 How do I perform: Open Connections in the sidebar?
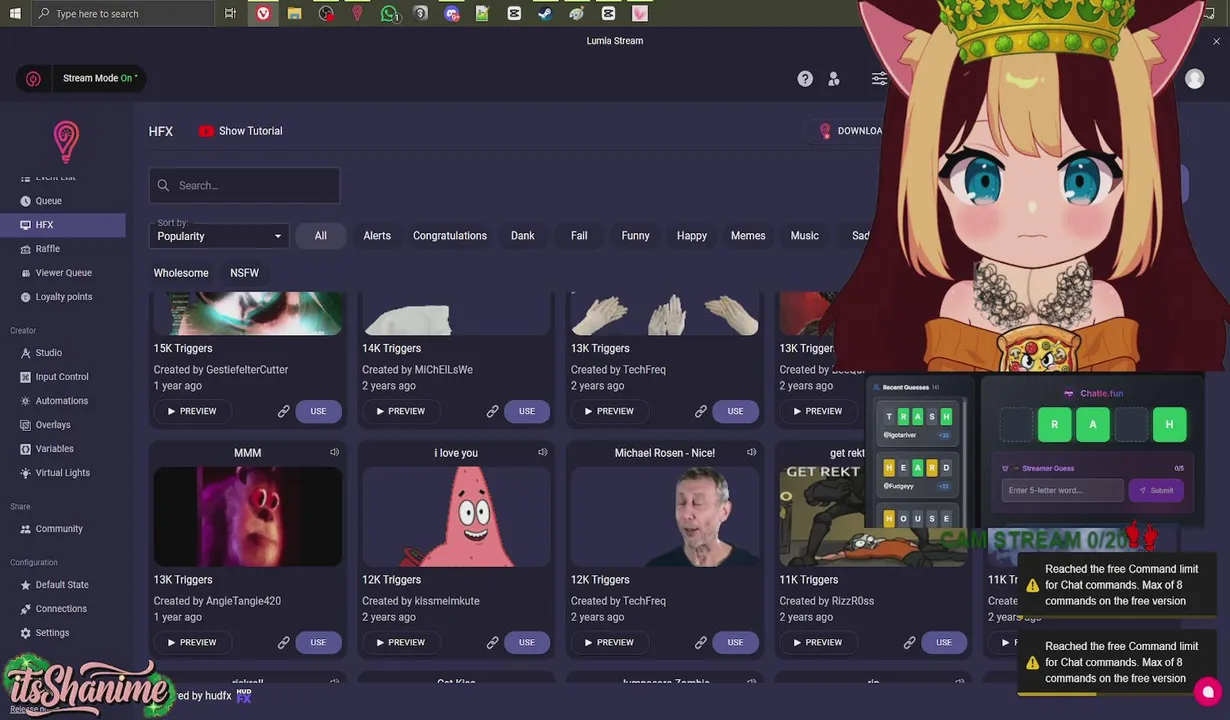click(62, 609)
